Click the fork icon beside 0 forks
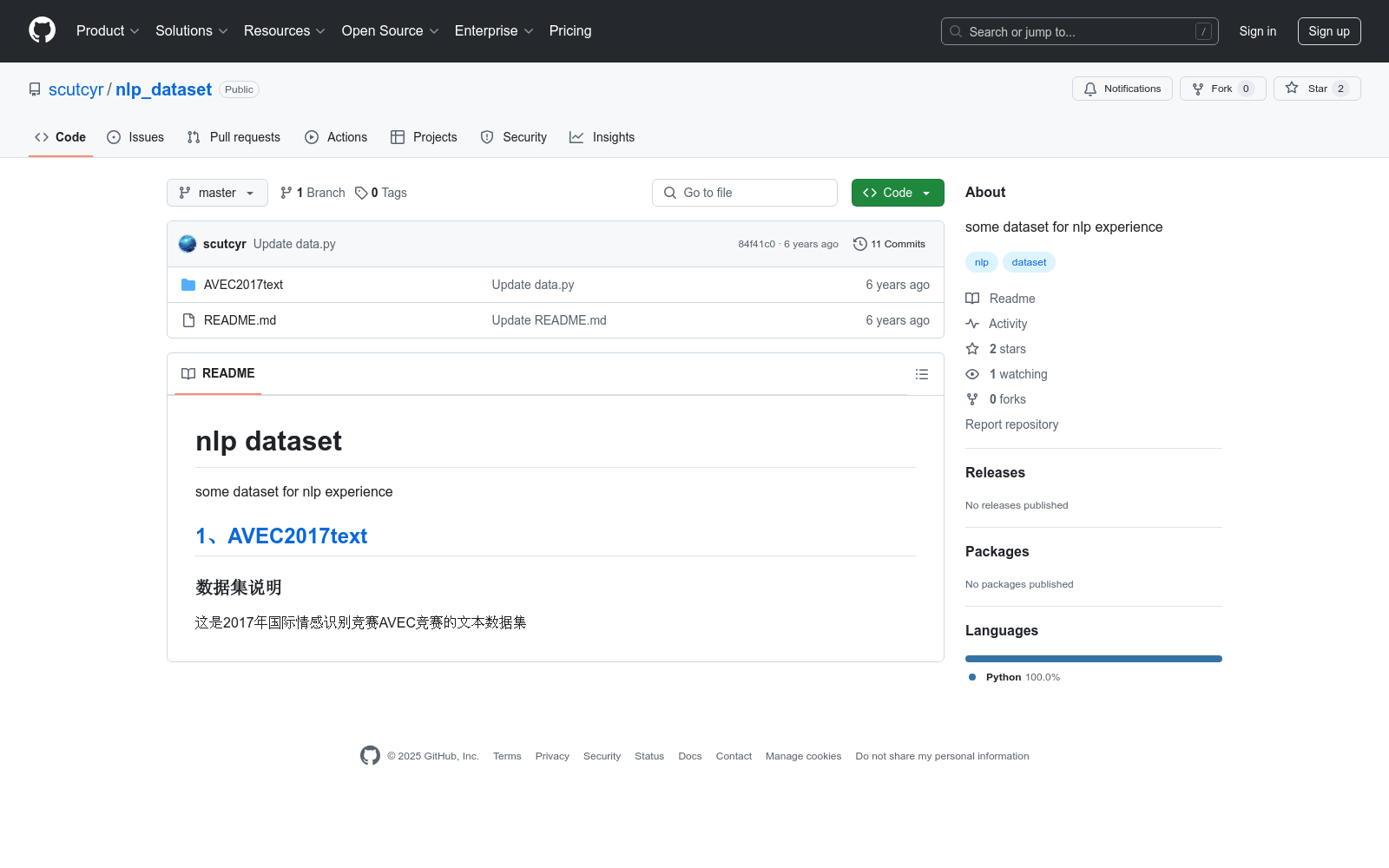Viewport: 1389px width, 868px height. click(972, 399)
